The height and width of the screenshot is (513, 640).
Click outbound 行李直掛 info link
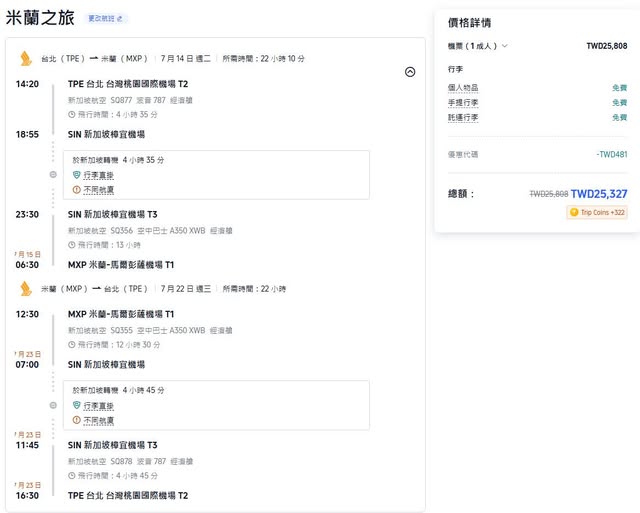[x=98, y=175]
